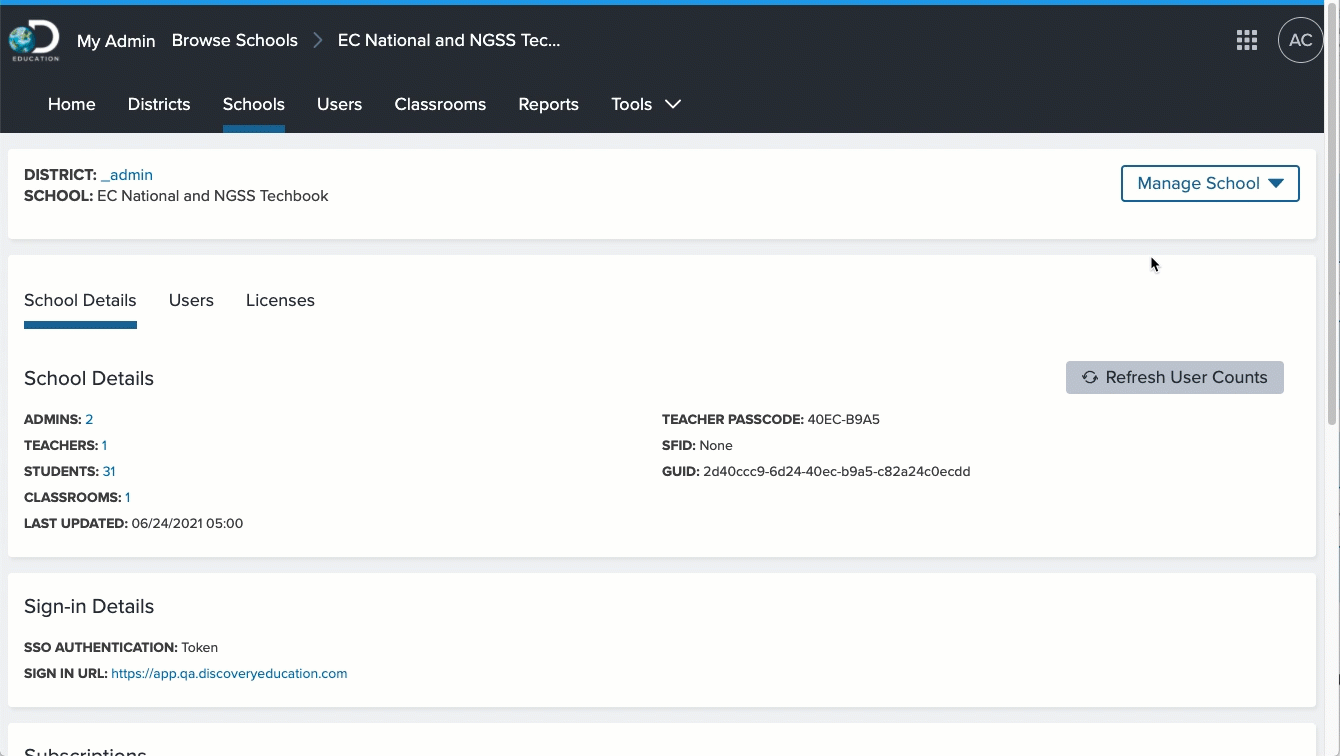Click the SFID value None
This screenshot has width=1340, height=756.
click(716, 445)
